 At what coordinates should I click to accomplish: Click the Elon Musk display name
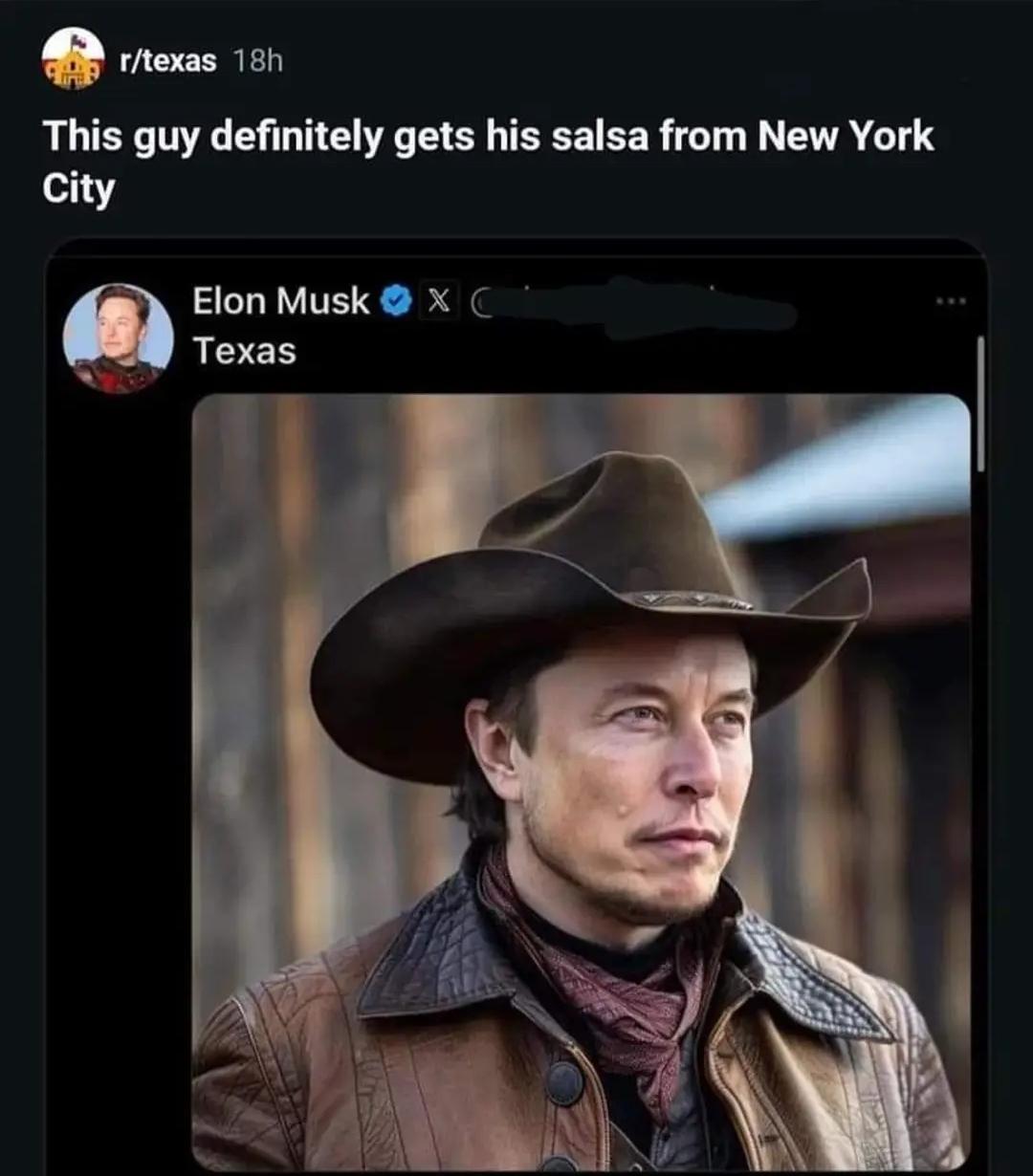(x=280, y=301)
